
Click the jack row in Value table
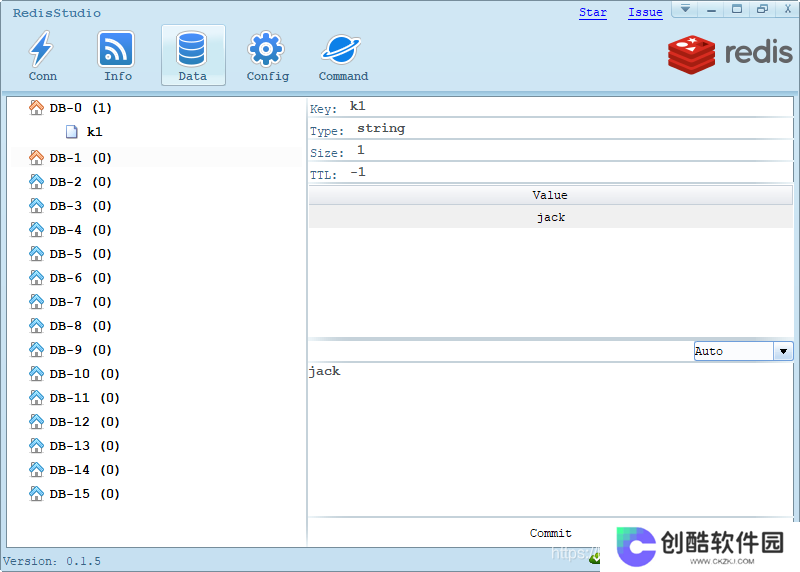(550, 217)
